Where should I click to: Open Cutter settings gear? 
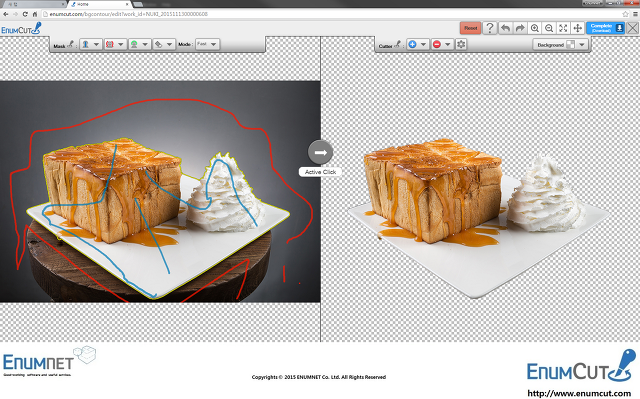point(461,44)
